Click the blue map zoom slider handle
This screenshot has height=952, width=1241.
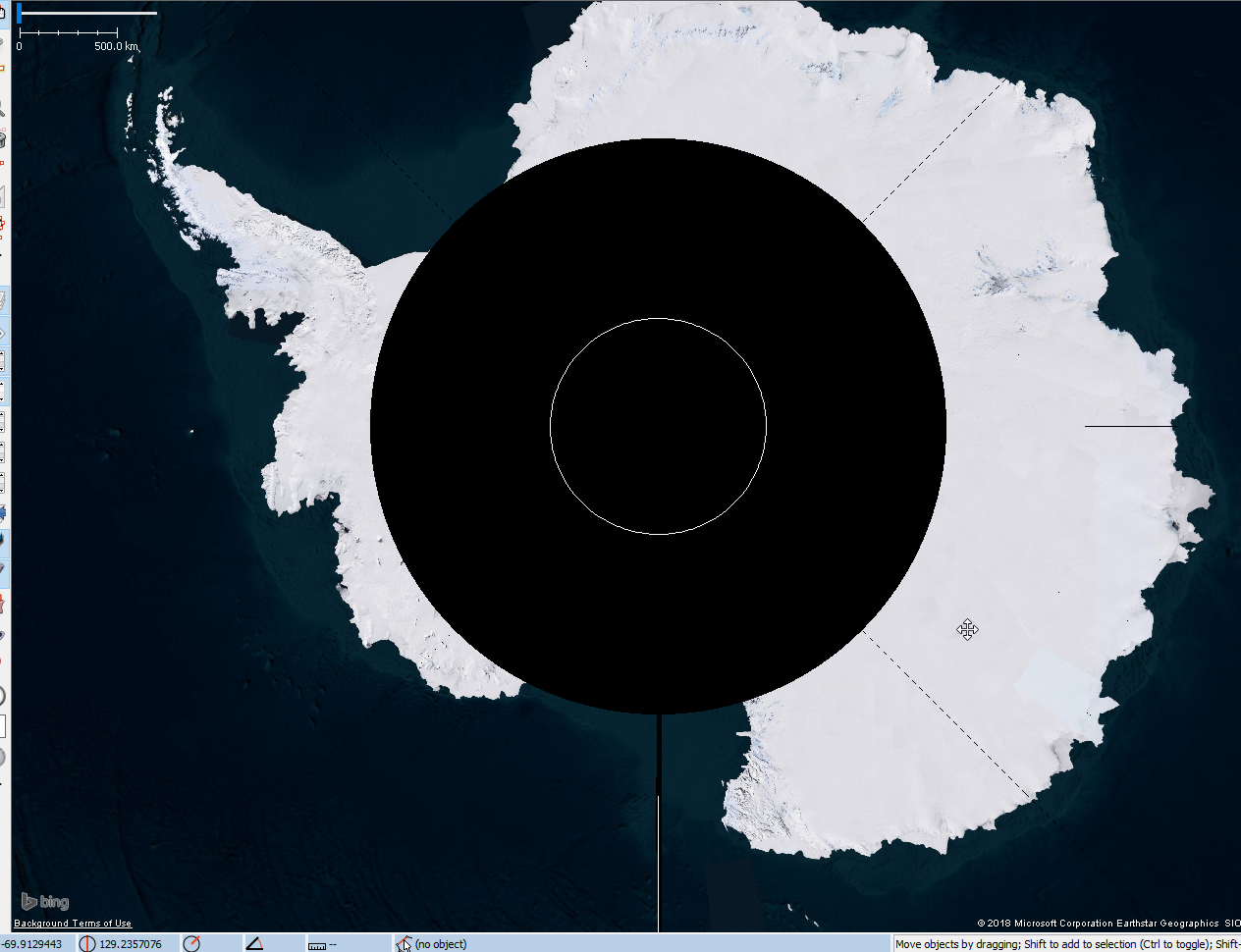tap(19, 14)
